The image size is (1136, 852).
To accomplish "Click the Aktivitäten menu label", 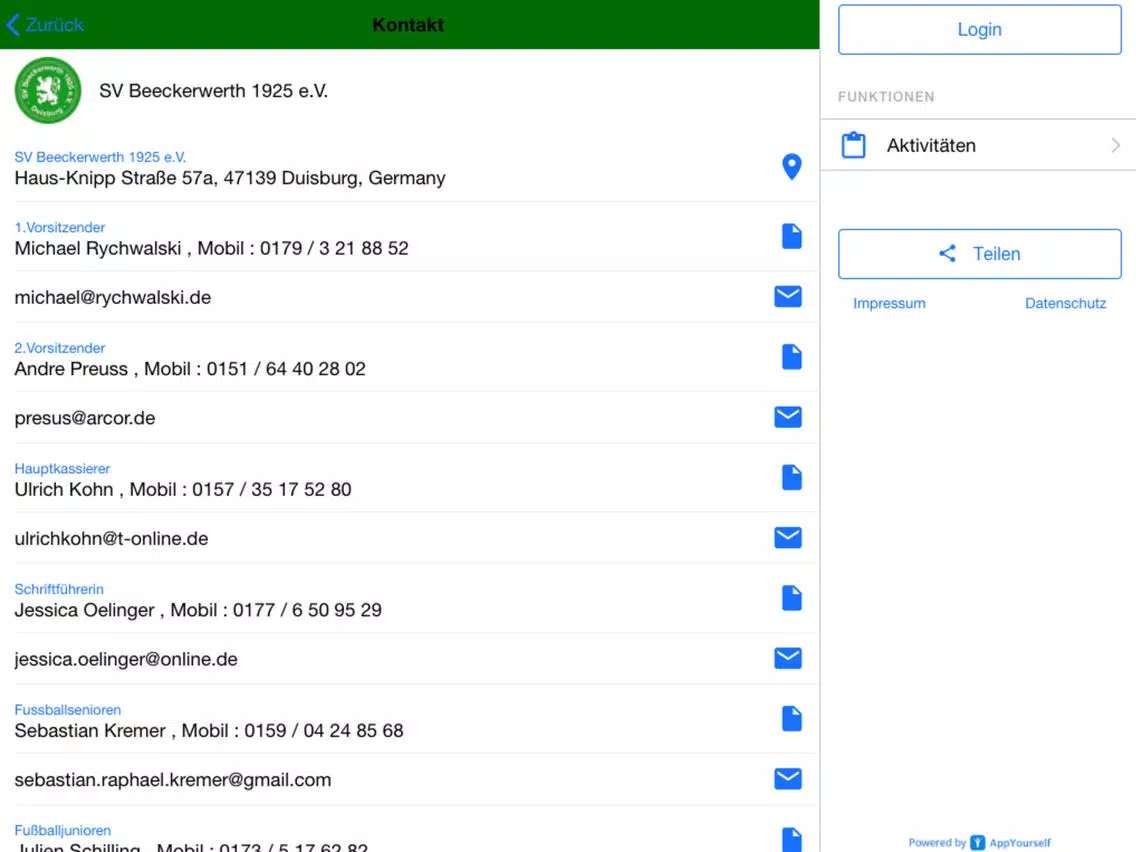I will click(x=931, y=146).
